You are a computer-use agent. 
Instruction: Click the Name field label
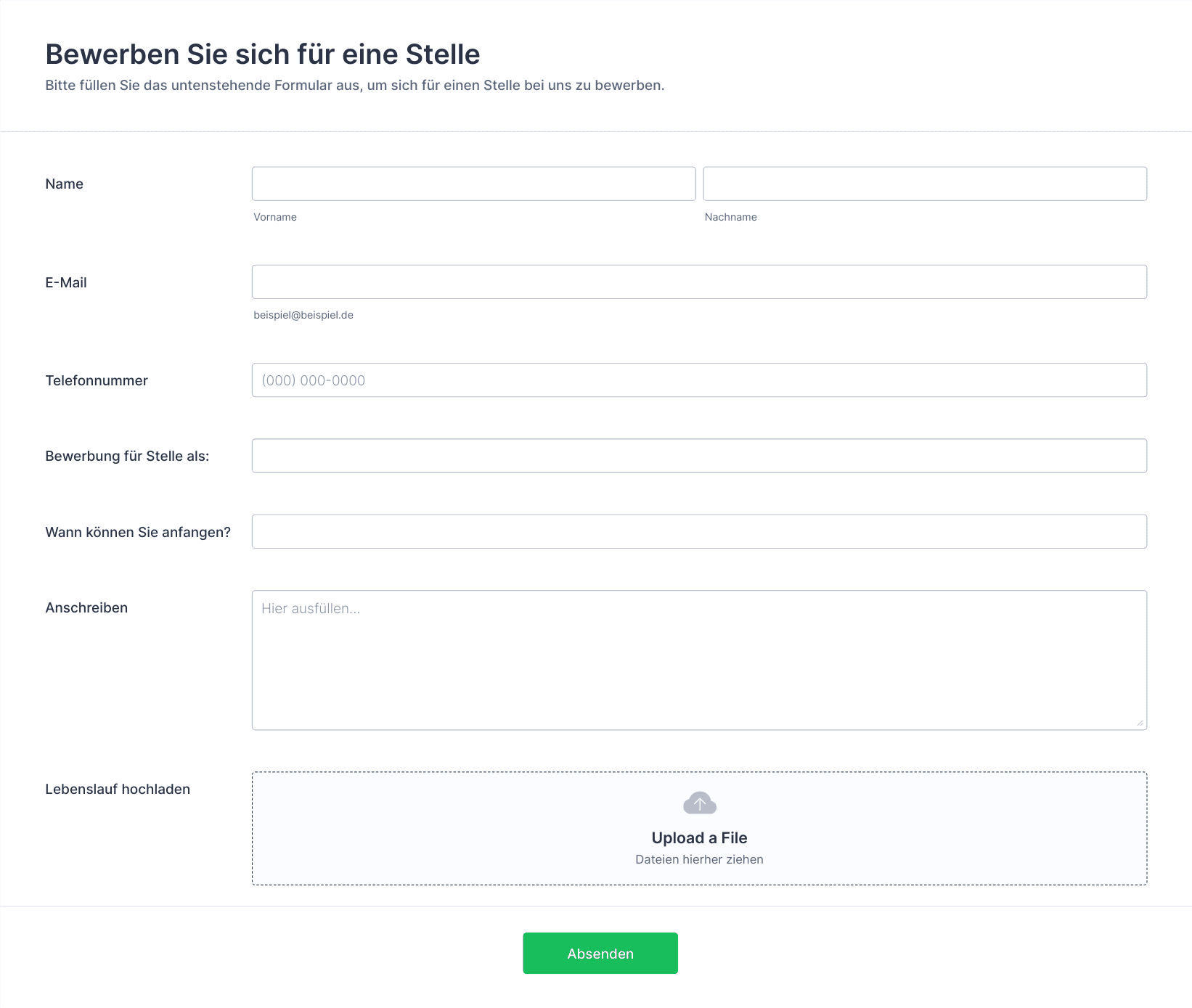(x=64, y=184)
